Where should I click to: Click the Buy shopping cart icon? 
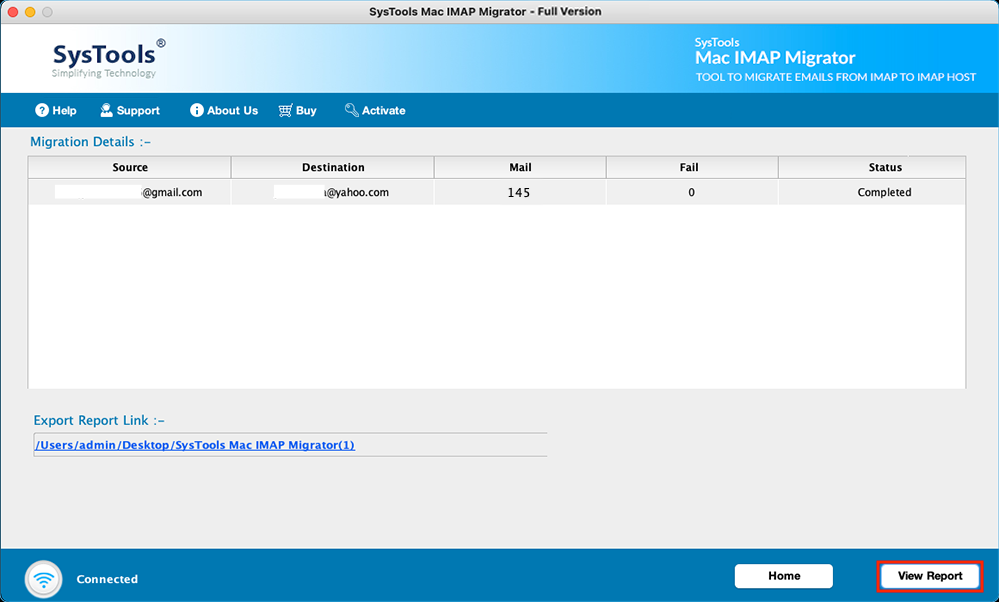click(x=285, y=110)
